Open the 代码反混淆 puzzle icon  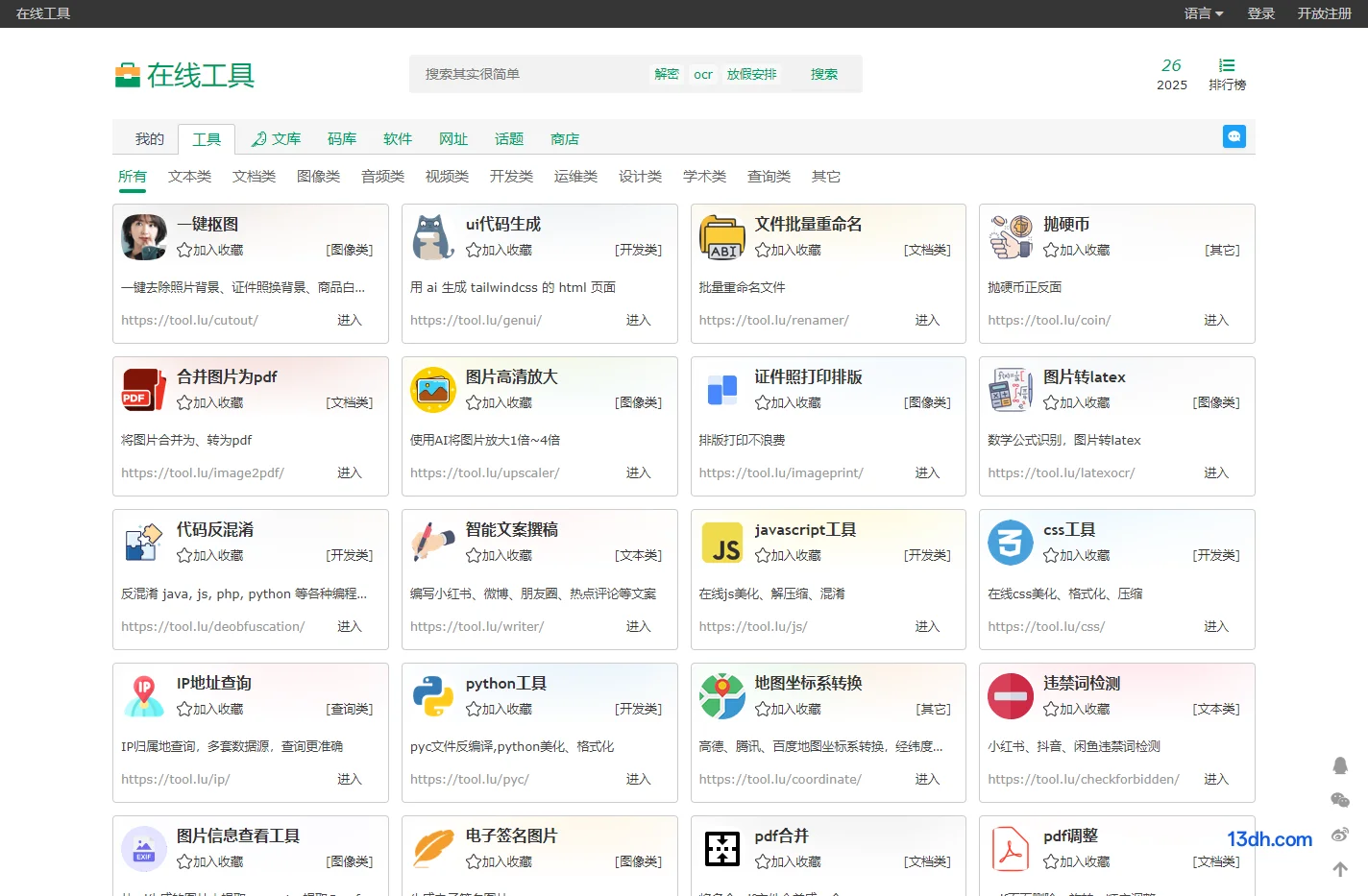[144, 543]
